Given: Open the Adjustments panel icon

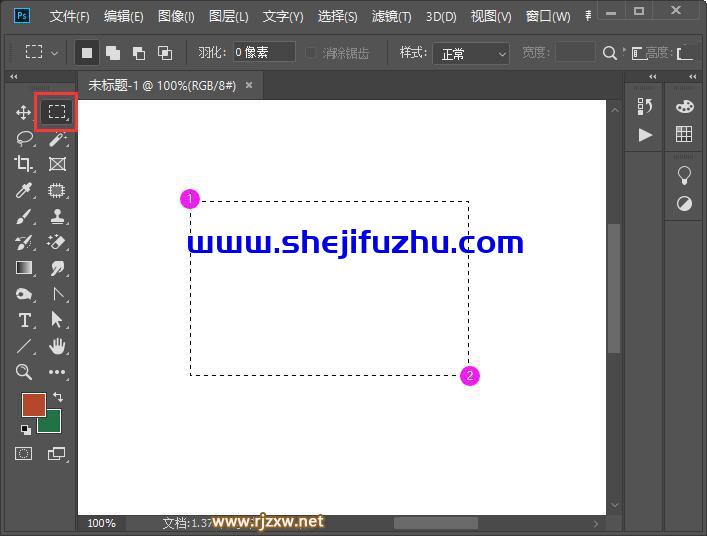Looking at the screenshot, I should click(x=684, y=204).
